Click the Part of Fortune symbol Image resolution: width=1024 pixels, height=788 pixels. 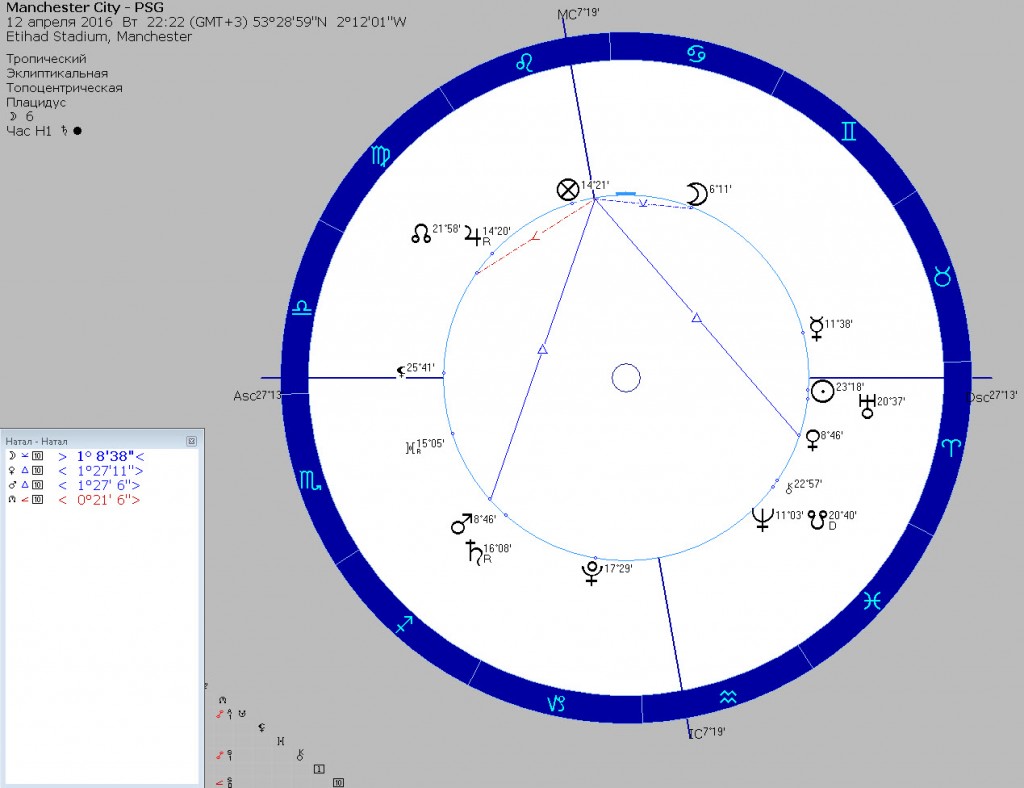tap(568, 191)
